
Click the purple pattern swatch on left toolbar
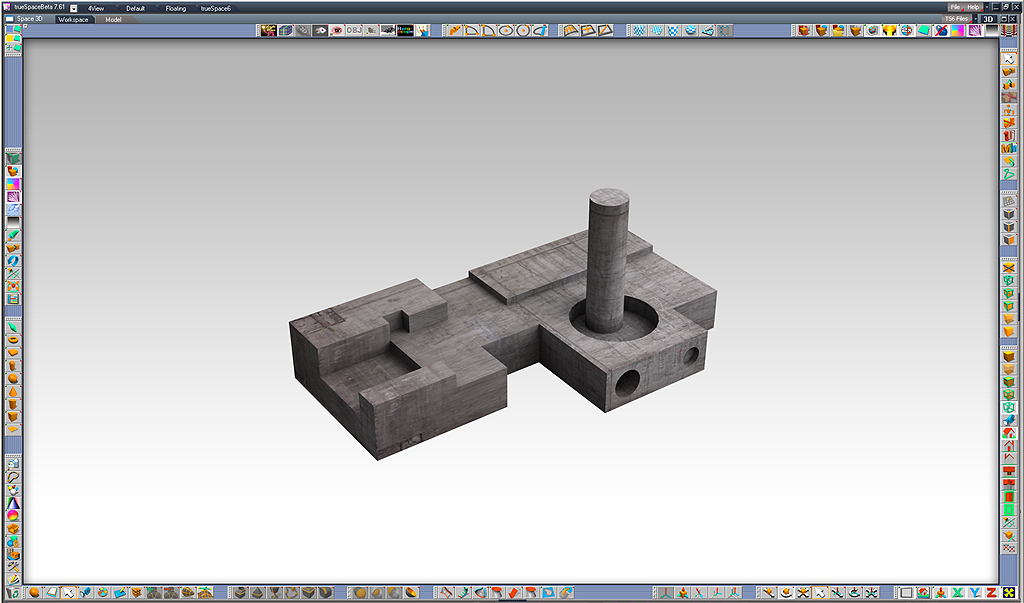13,197
